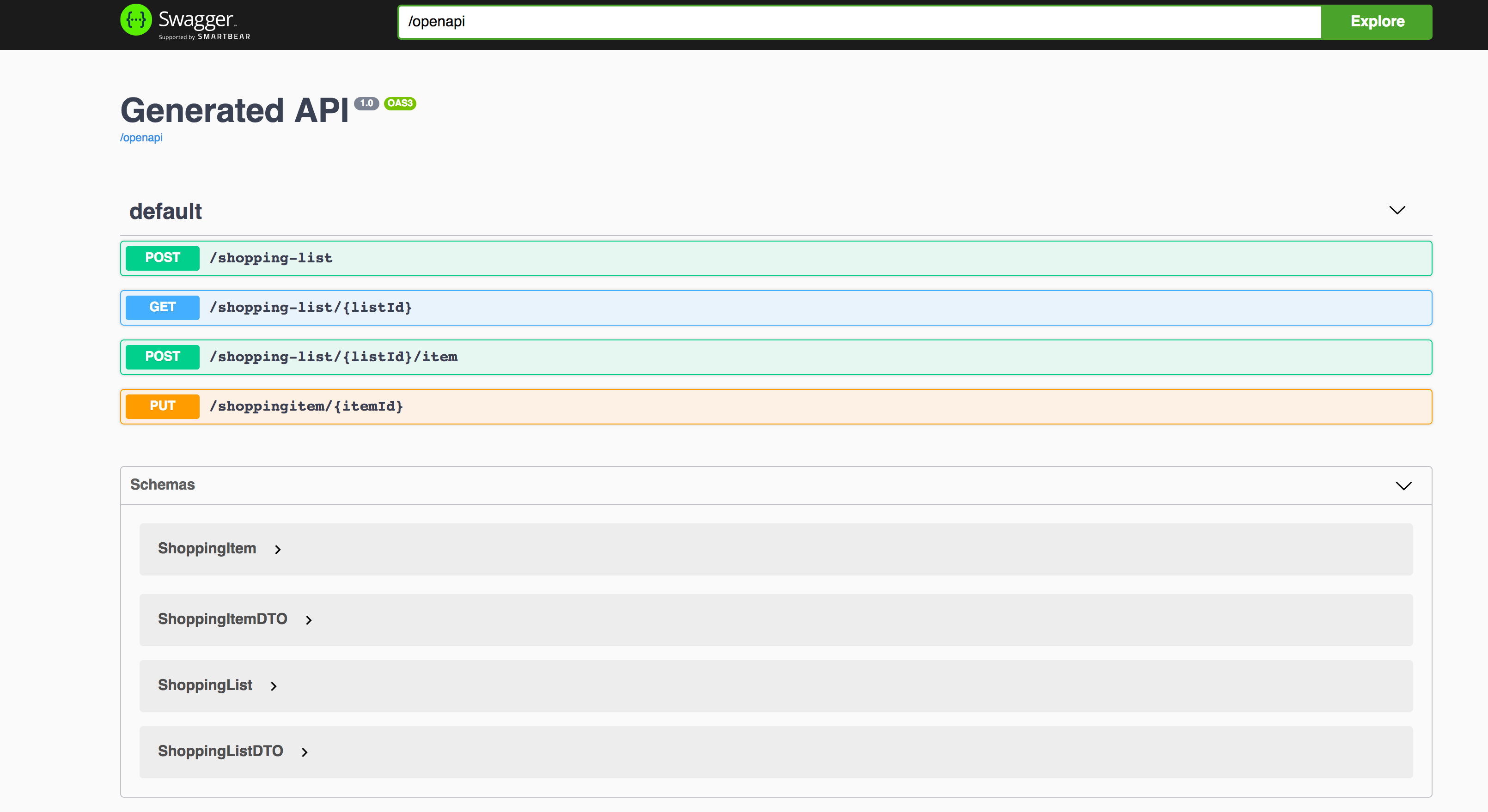Collapse the default section chevron

1397,210
